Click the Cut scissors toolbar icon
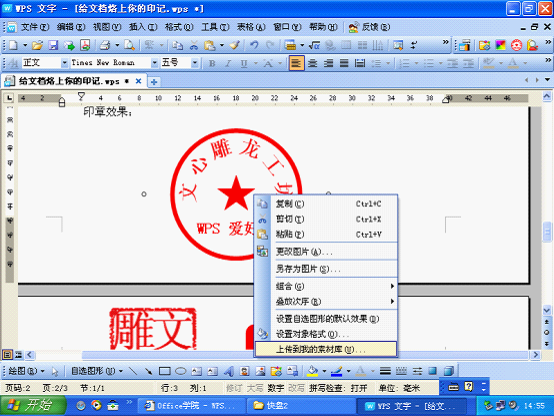The height and width of the screenshot is (416, 554). tap(194, 45)
